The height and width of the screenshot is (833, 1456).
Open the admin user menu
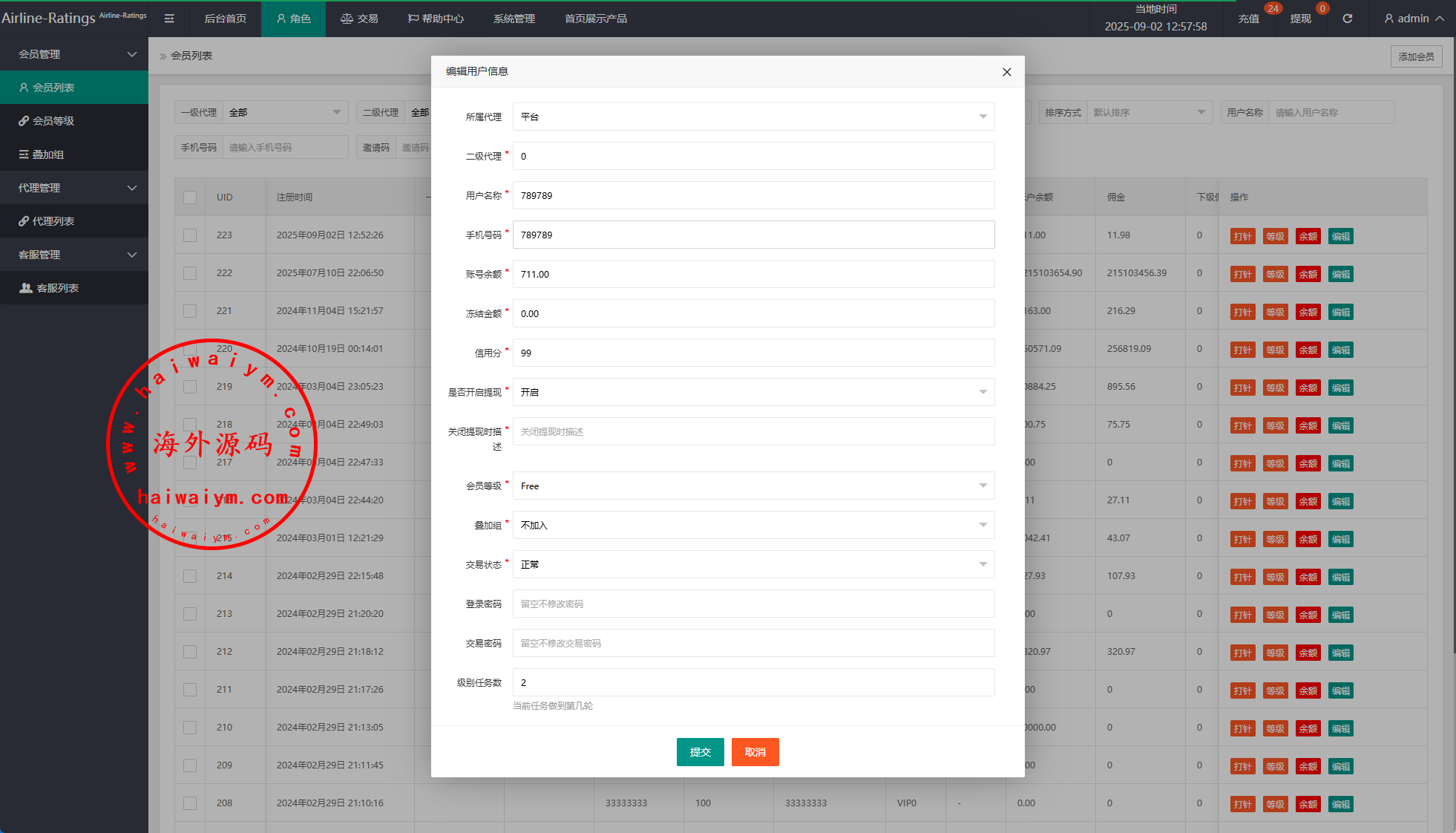pos(1413,19)
